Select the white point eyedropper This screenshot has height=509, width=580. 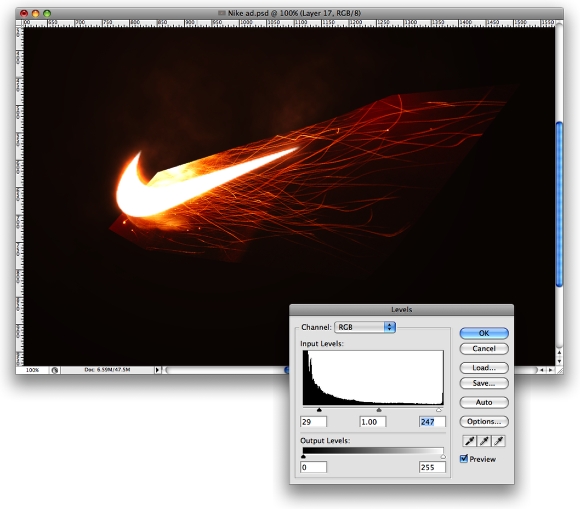click(x=498, y=441)
